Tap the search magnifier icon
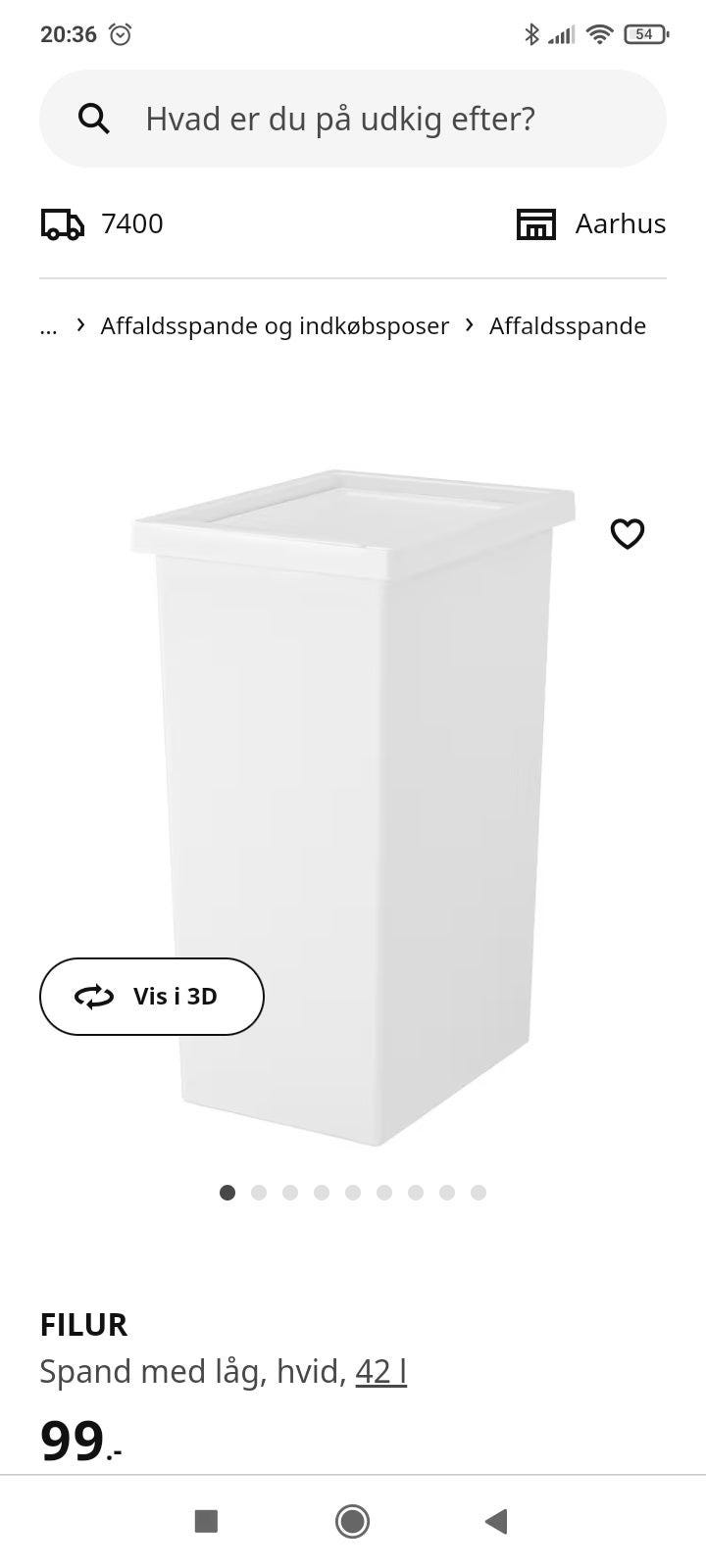Image resolution: width=706 pixels, height=1568 pixels. (93, 120)
